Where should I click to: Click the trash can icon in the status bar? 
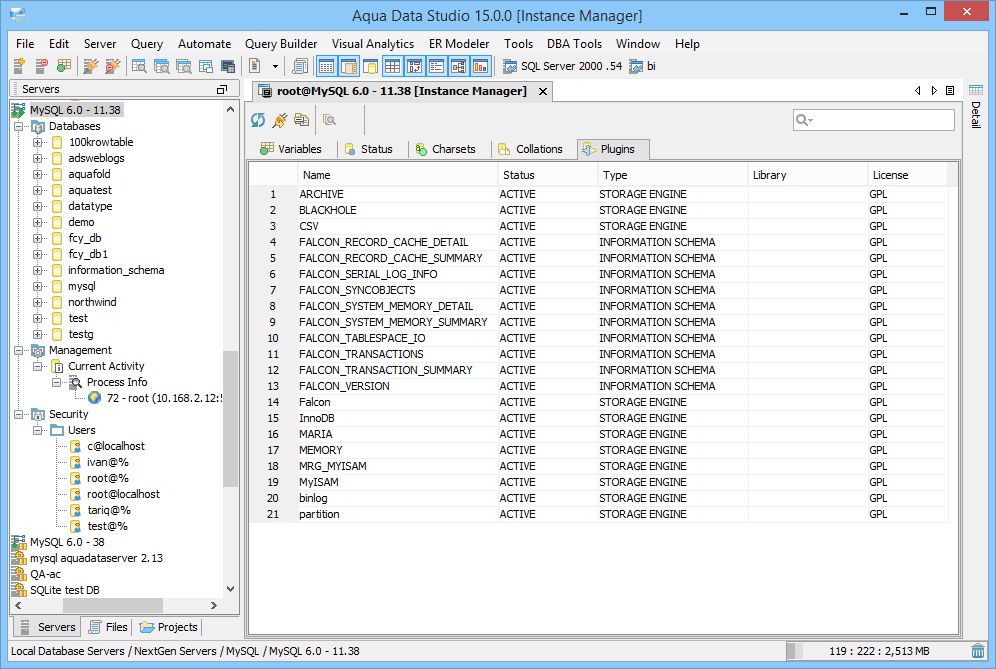978,651
